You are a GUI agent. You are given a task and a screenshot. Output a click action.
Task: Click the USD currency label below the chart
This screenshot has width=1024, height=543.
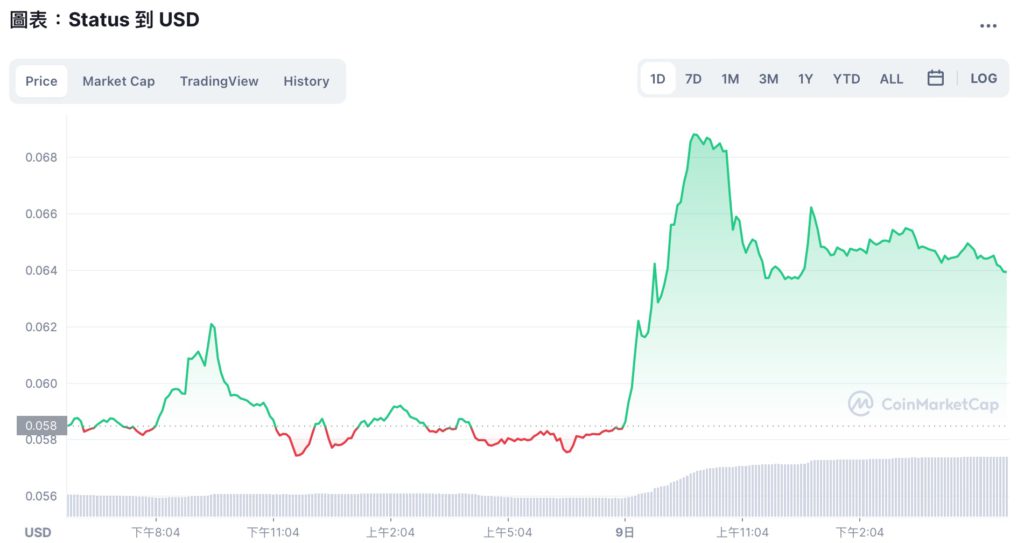click(x=38, y=532)
